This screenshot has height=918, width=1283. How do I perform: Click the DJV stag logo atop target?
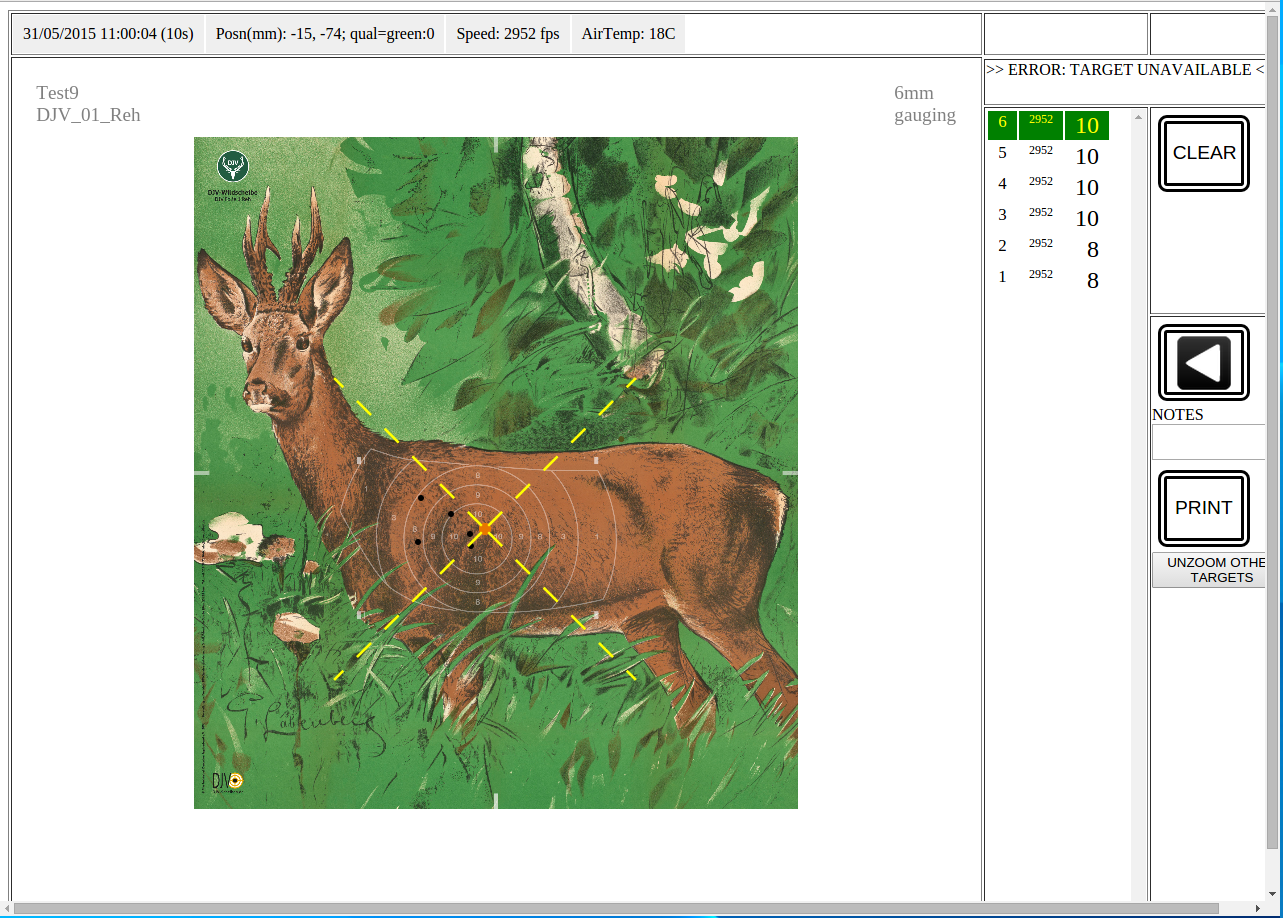(233, 166)
